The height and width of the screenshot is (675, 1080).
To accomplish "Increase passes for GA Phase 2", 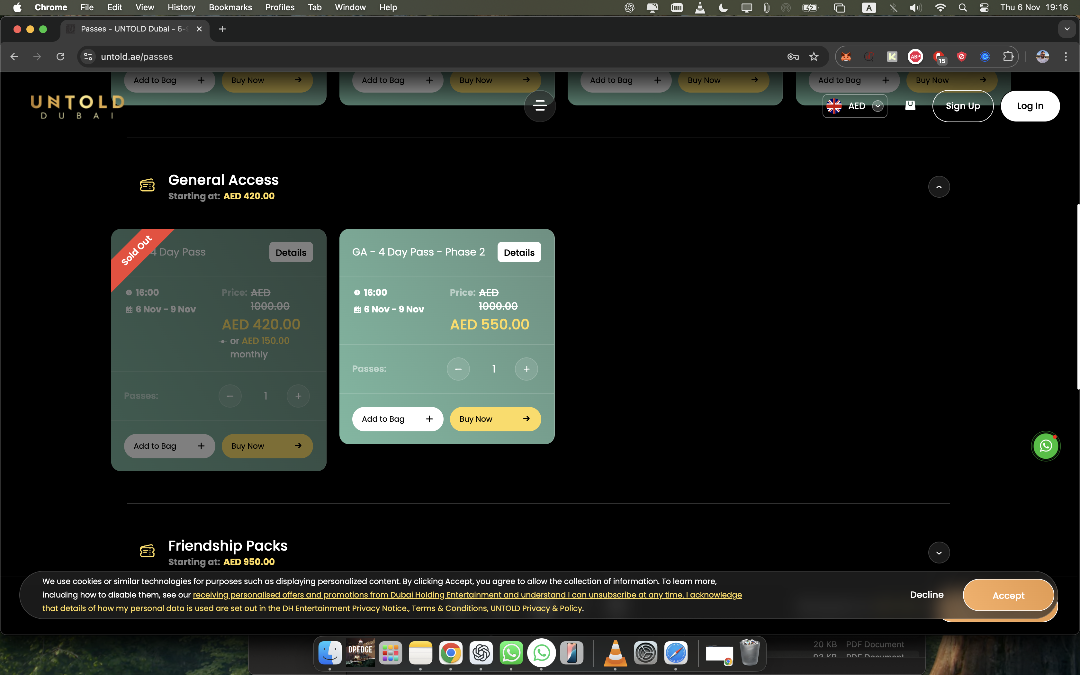I will [526, 369].
